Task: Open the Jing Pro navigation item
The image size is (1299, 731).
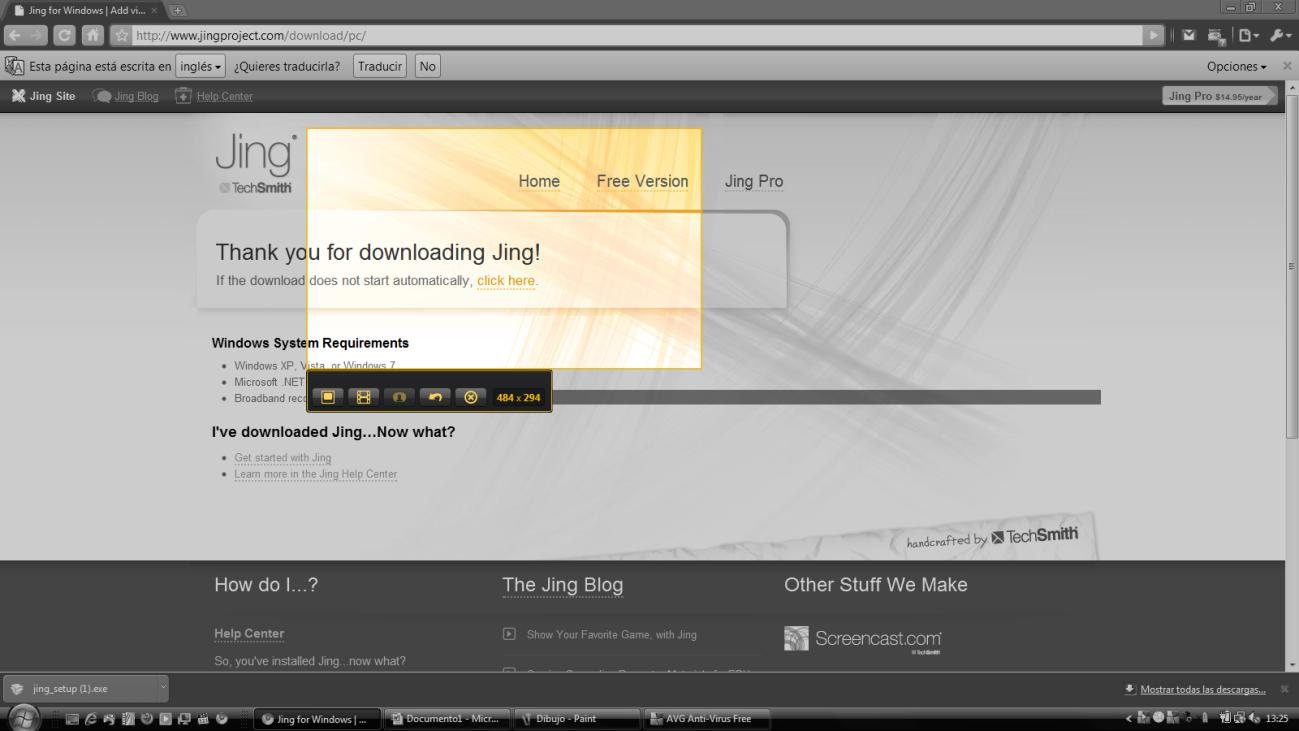Action: click(x=753, y=181)
